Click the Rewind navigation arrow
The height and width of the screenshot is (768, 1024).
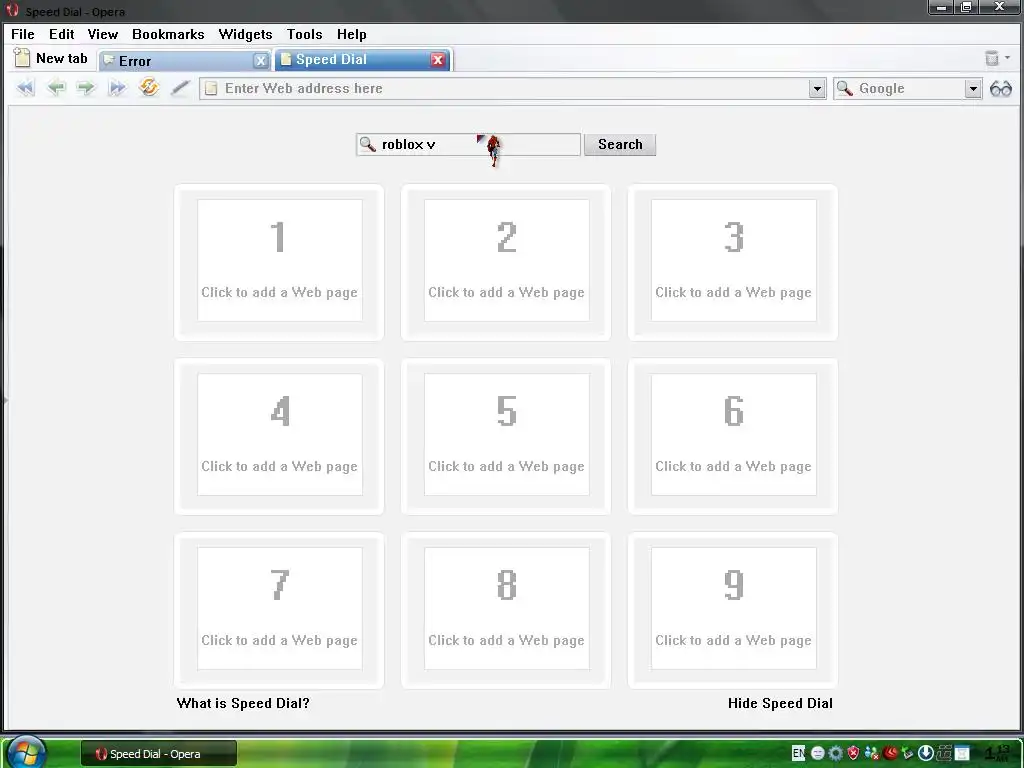click(x=25, y=88)
